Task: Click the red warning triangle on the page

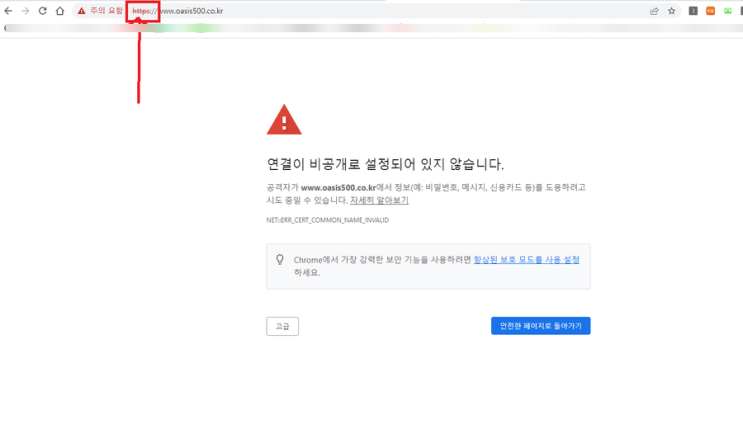Action: [x=284, y=120]
